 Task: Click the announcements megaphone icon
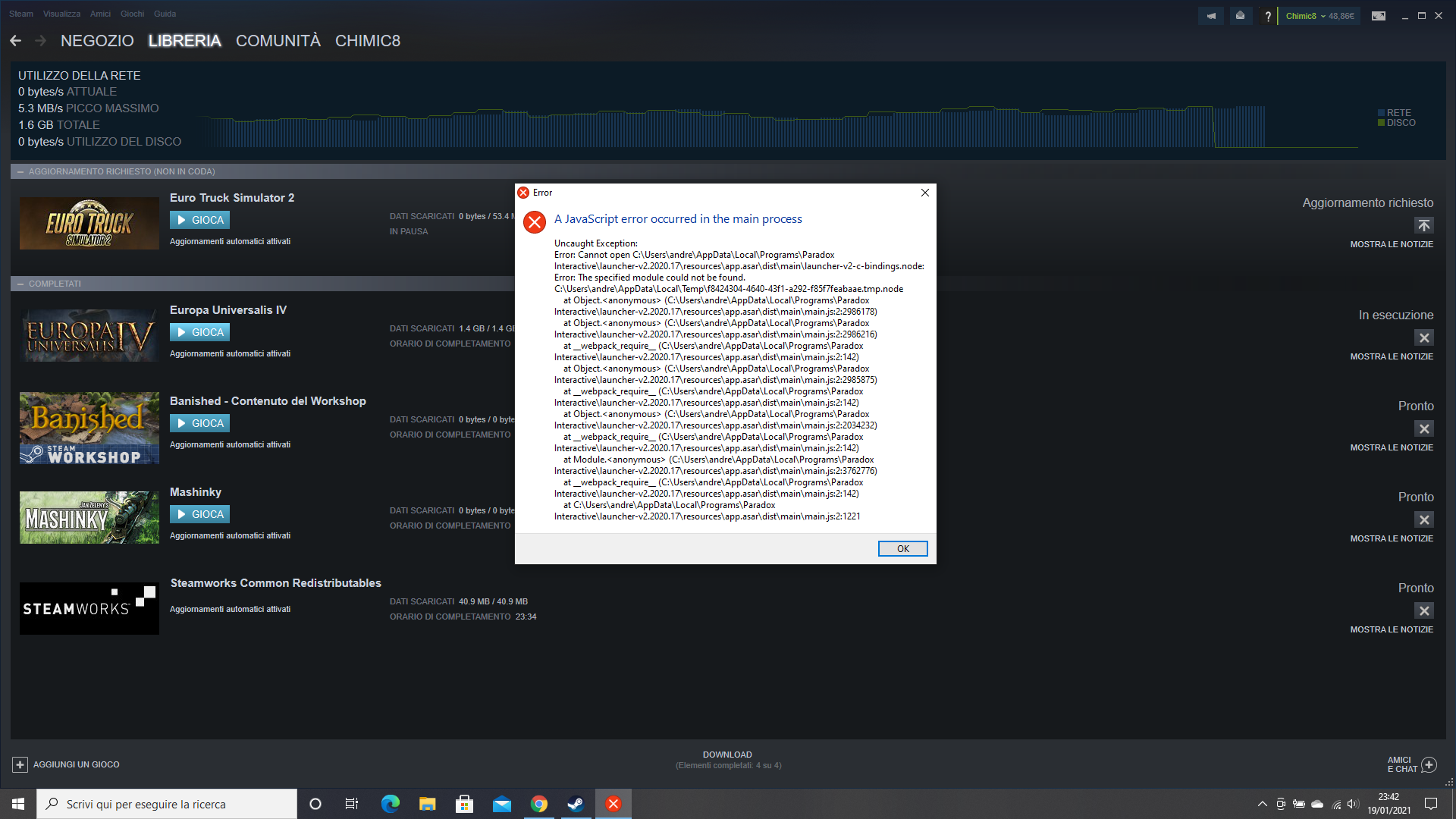(1211, 16)
